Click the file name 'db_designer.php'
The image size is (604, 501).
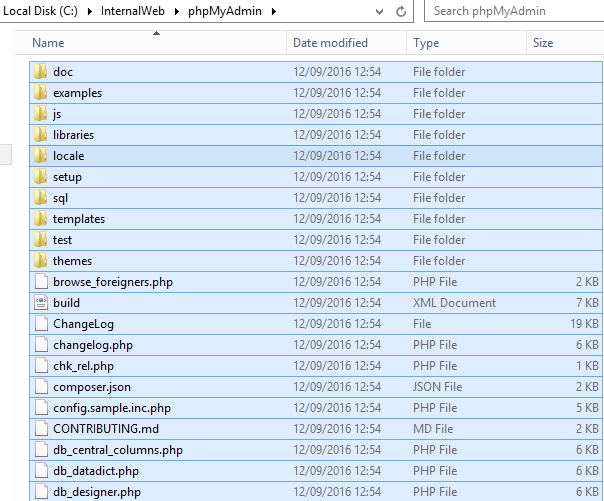[x=97, y=492]
